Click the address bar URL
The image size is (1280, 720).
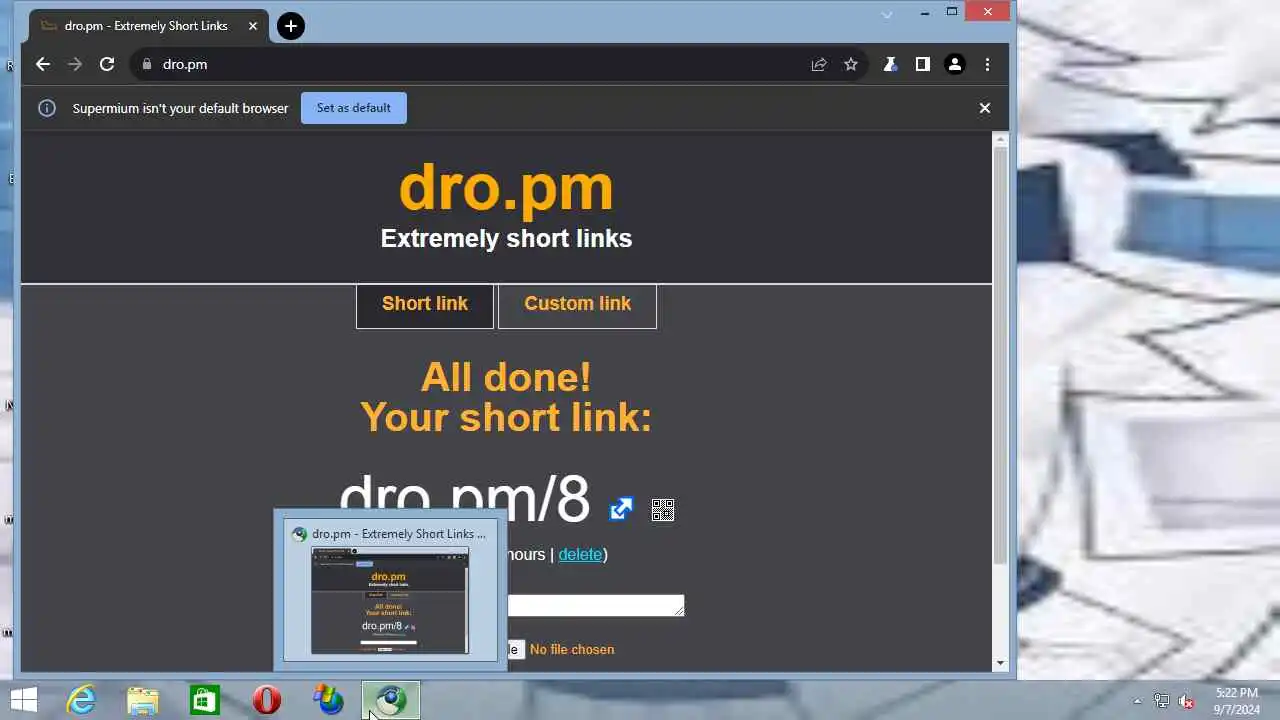(185, 64)
